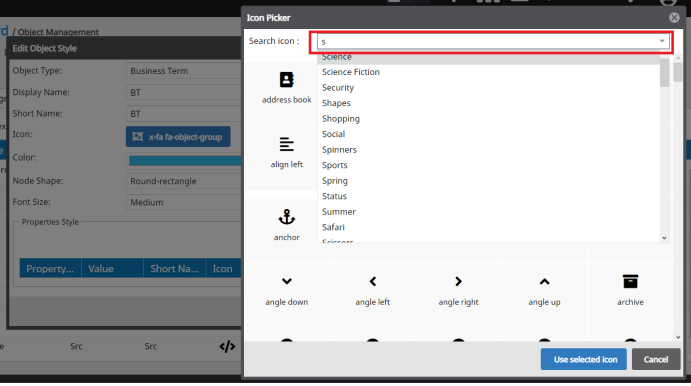Click Object Management breadcrumb text
The image size is (691, 386).
(58, 32)
